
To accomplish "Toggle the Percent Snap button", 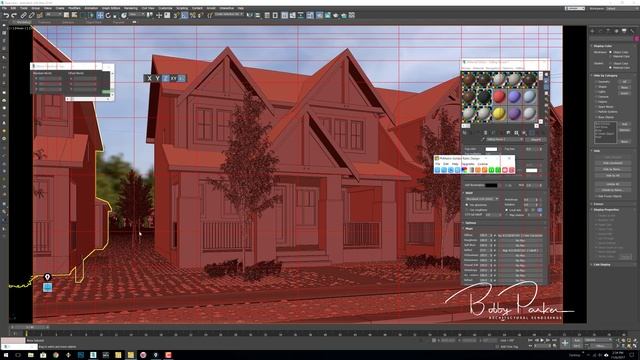I will [x=192, y=16].
